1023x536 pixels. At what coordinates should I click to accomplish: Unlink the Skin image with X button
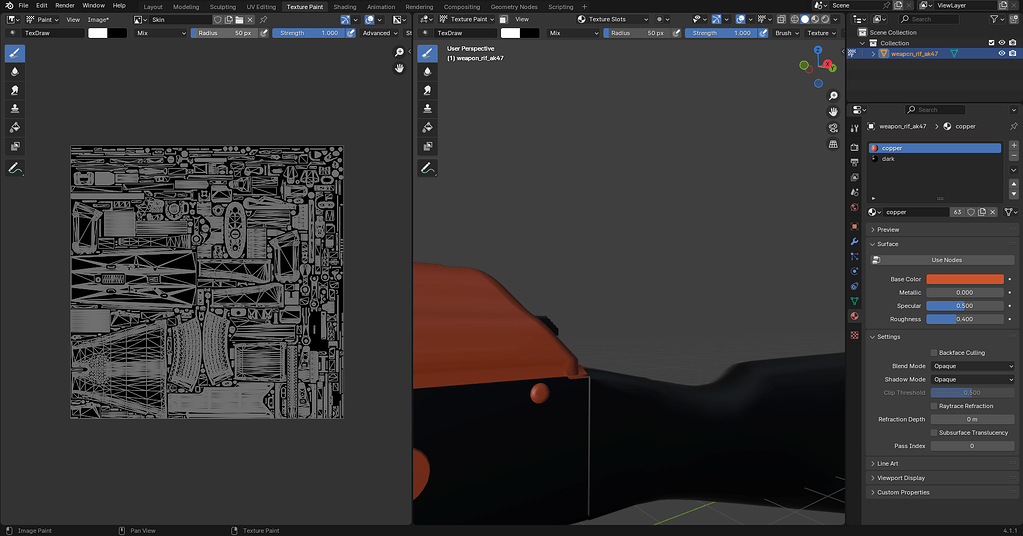tap(250, 20)
